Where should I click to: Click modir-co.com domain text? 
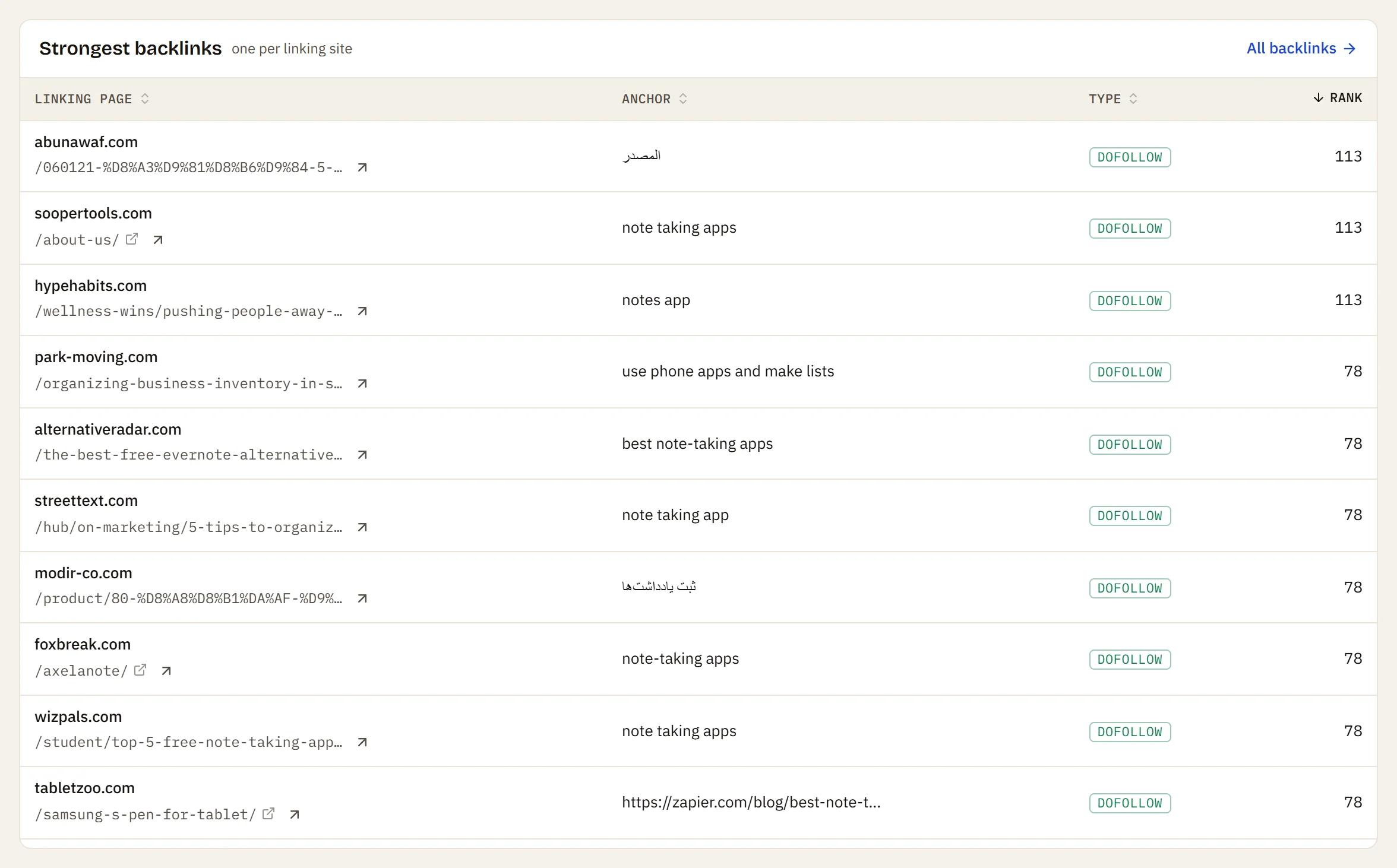[x=83, y=573]
